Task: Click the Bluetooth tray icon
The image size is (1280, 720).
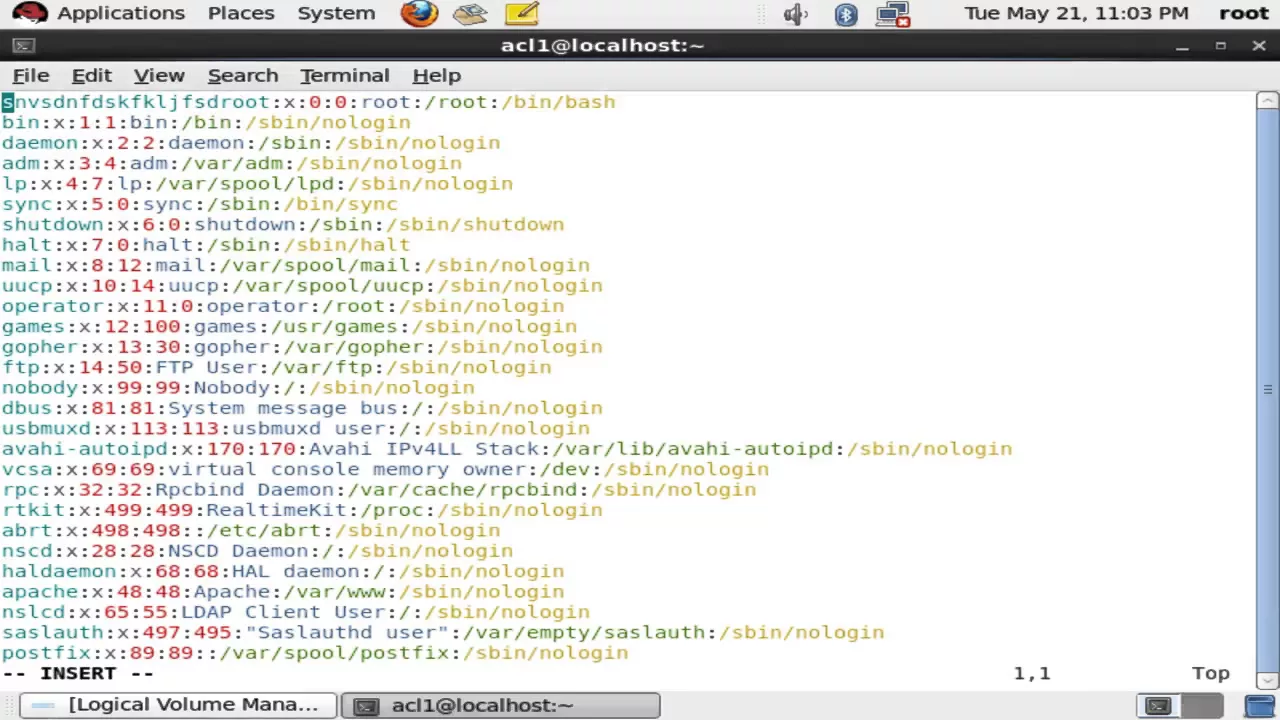Action: [846, 14]
